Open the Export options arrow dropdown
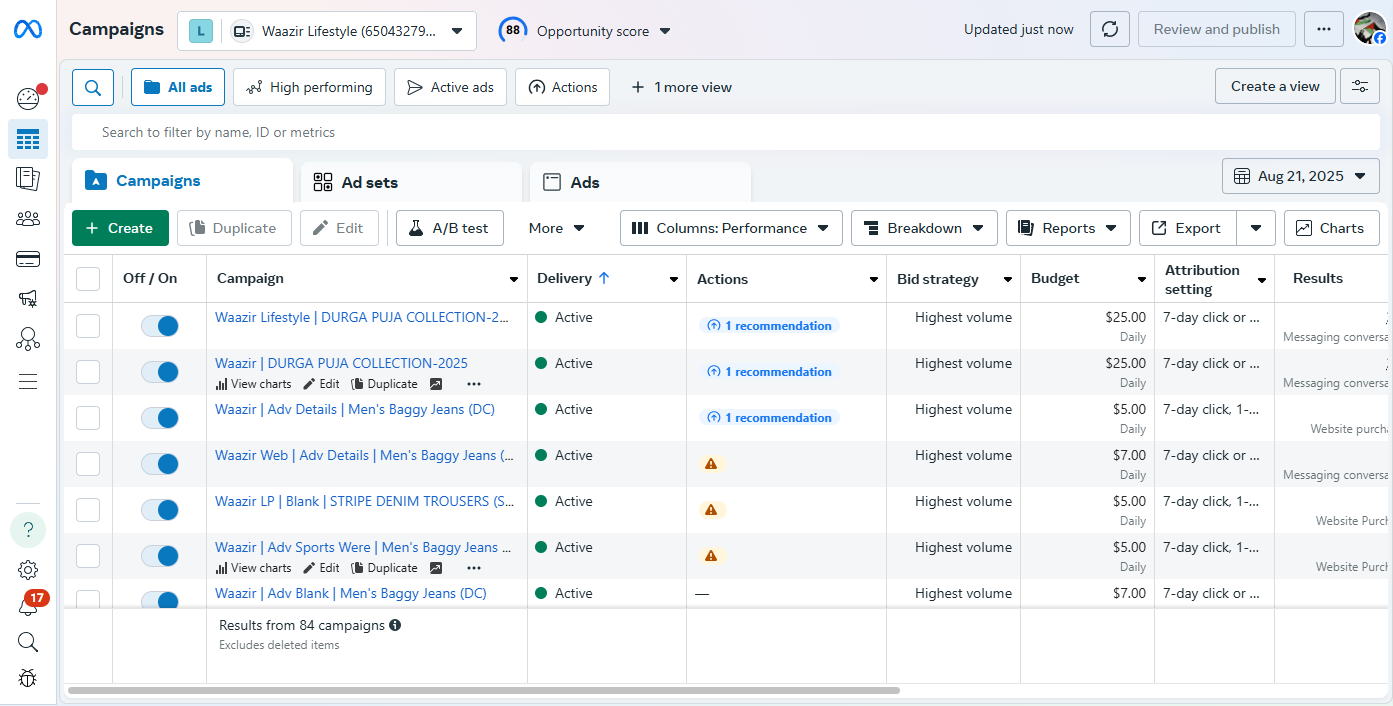The width and height of the screenshot is (1393, 706). click(x=1256, y=228)
